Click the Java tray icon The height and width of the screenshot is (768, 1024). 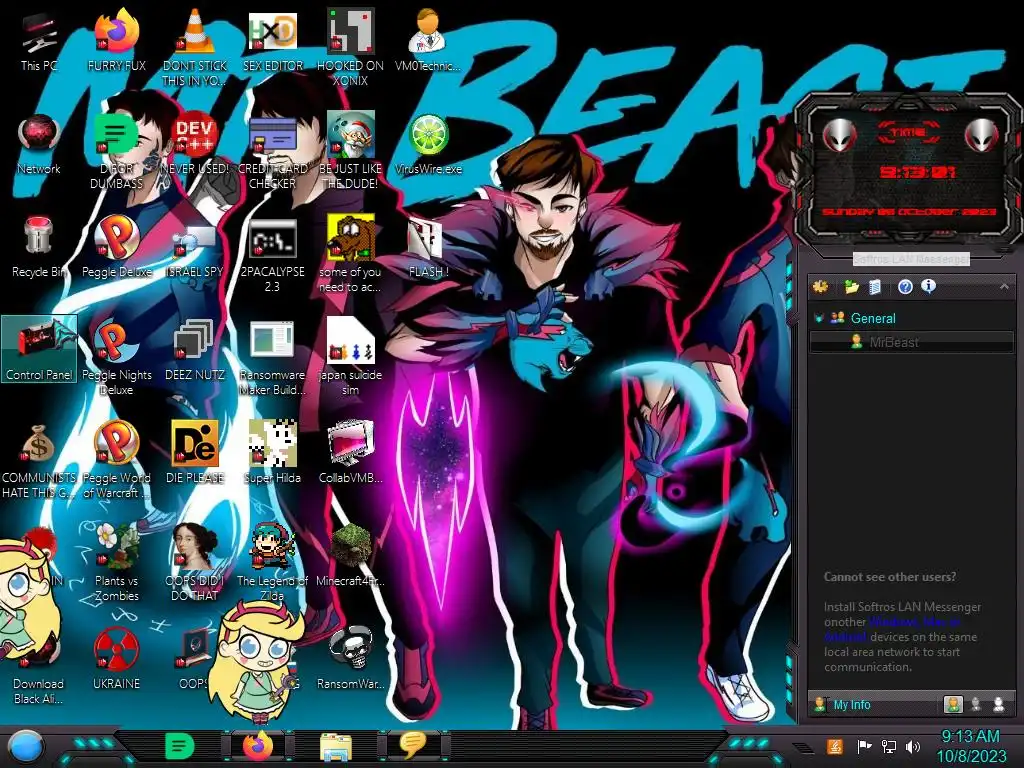pyautogui.click(x=835, y=746)
